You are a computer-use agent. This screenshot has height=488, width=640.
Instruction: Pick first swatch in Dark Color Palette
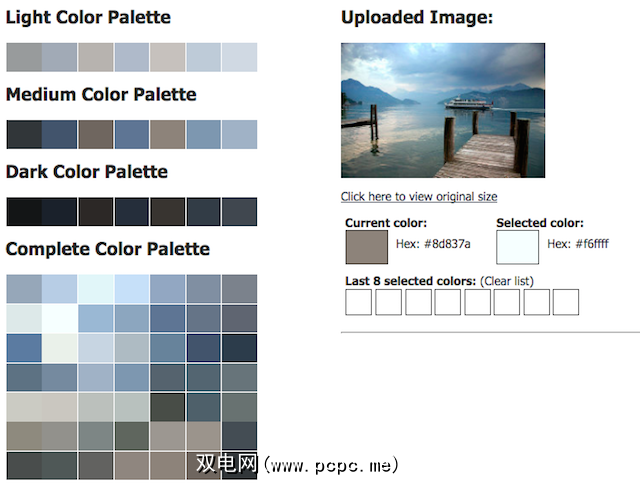click(x=24, y=212)
